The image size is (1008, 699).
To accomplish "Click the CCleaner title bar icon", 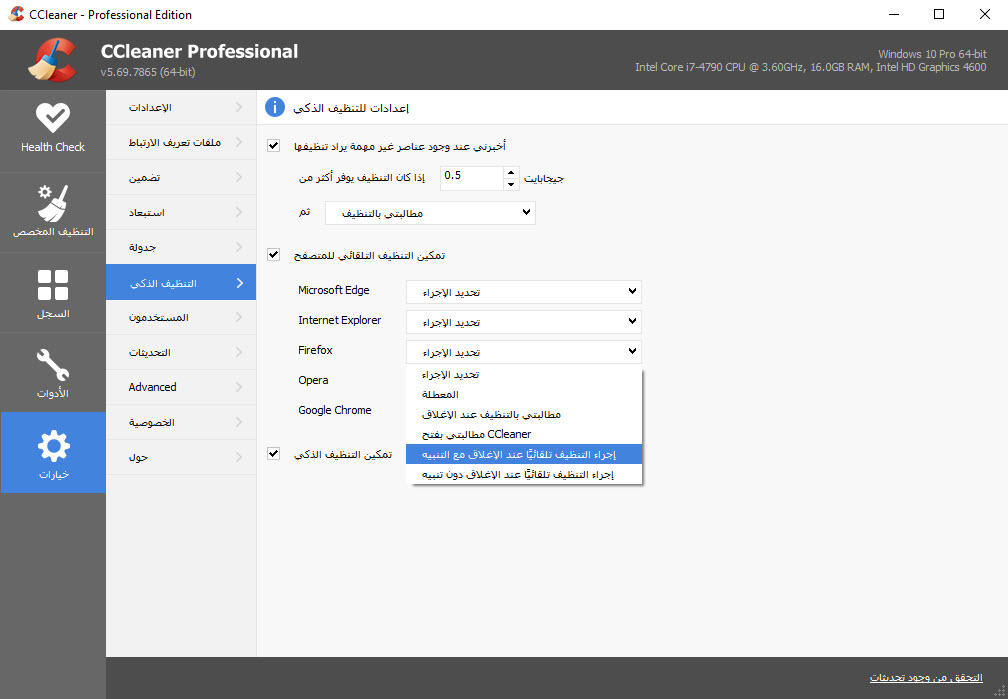I will click(16, 14).
